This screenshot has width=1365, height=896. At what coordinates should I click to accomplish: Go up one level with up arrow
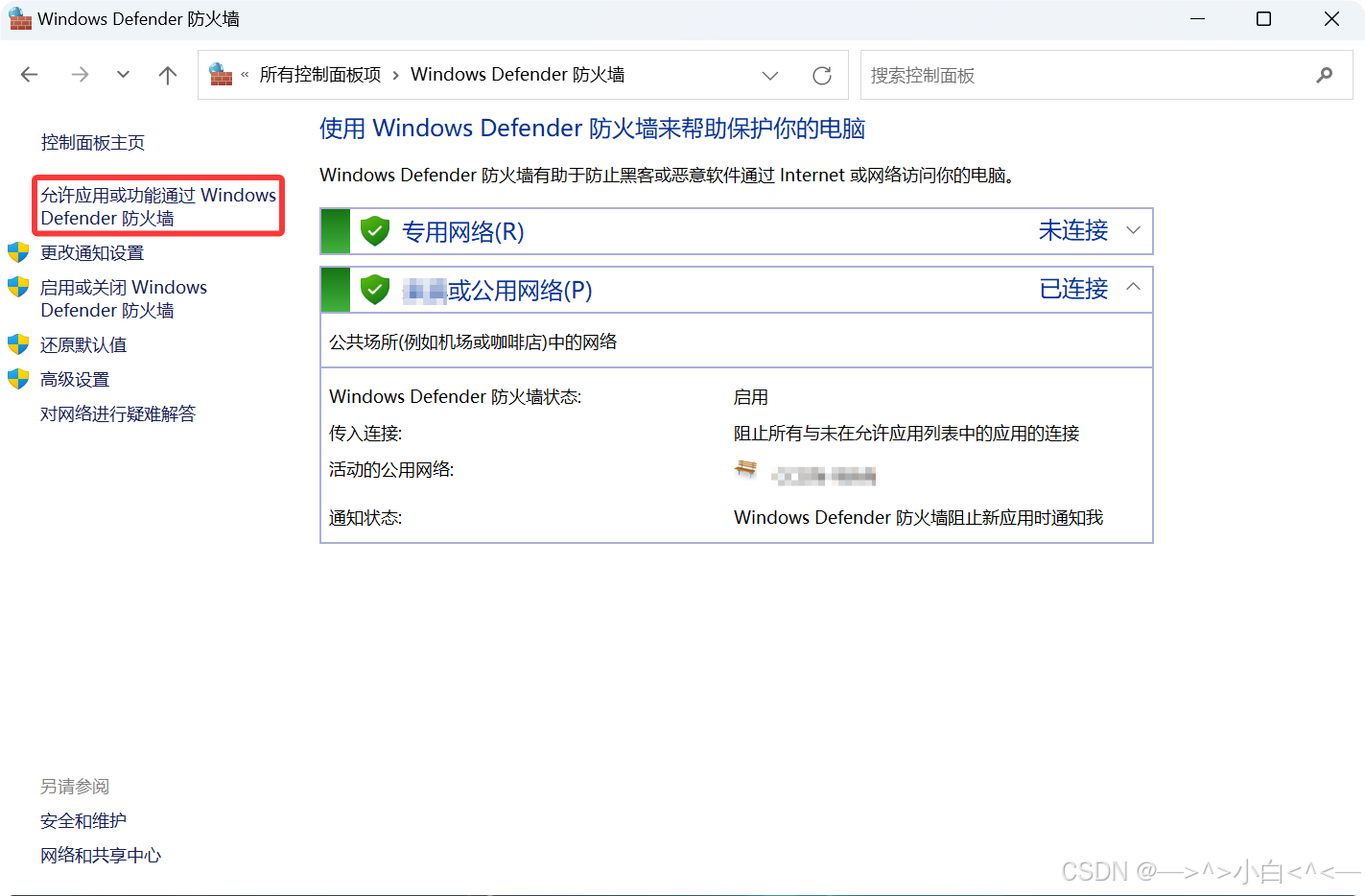tap(168, 75)
